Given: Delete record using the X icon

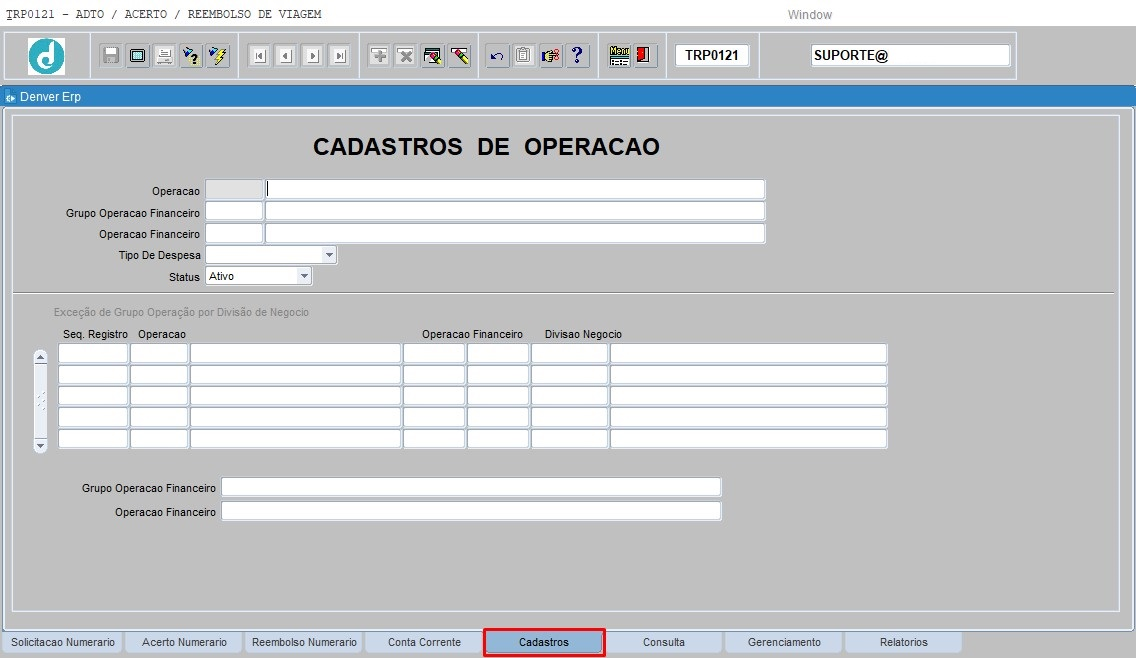Looking at the screenshot, I should [x=406, y=56].
